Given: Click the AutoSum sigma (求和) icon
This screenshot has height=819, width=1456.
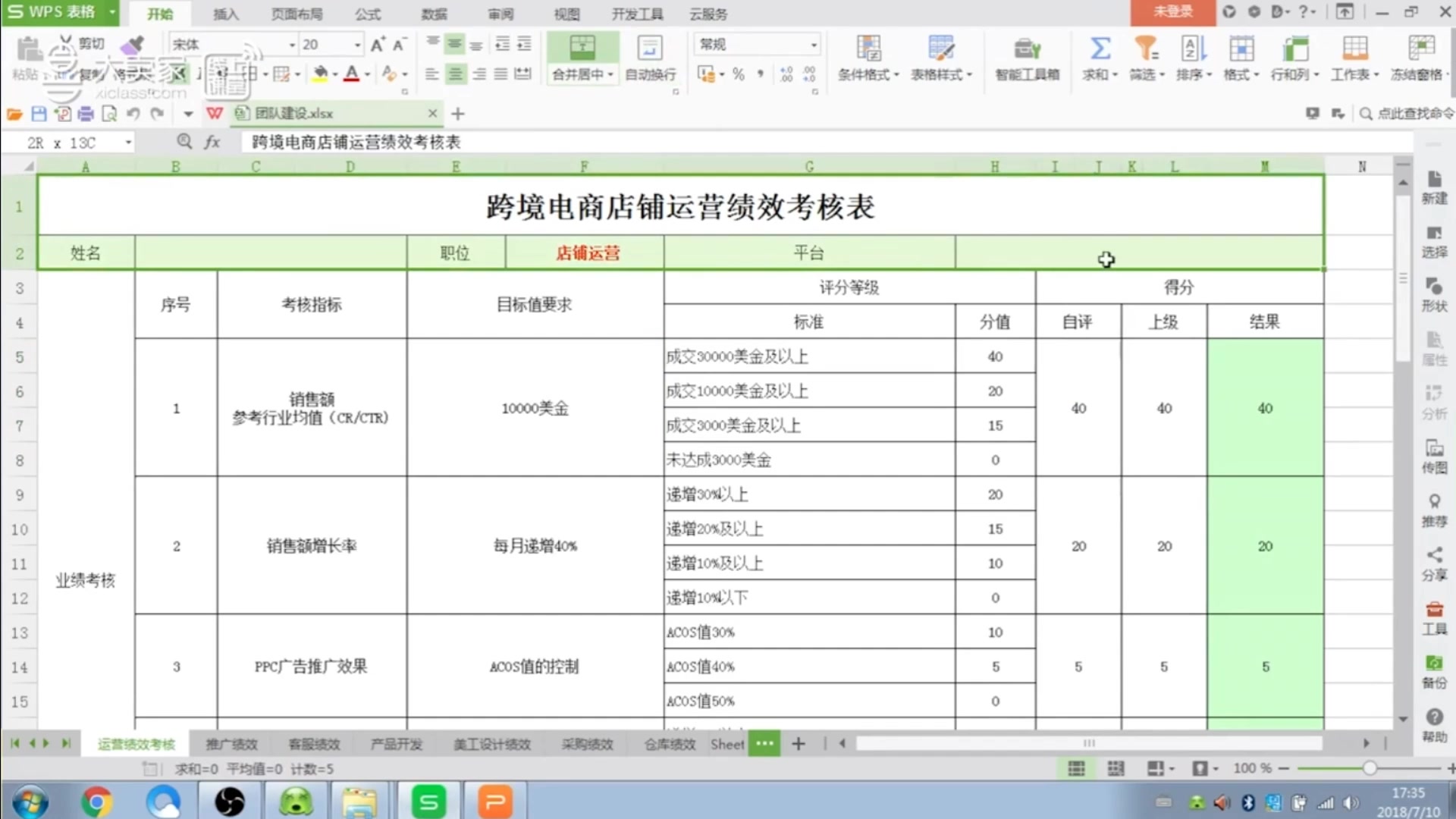Looking at the screenshot, I should point(1100,49).
